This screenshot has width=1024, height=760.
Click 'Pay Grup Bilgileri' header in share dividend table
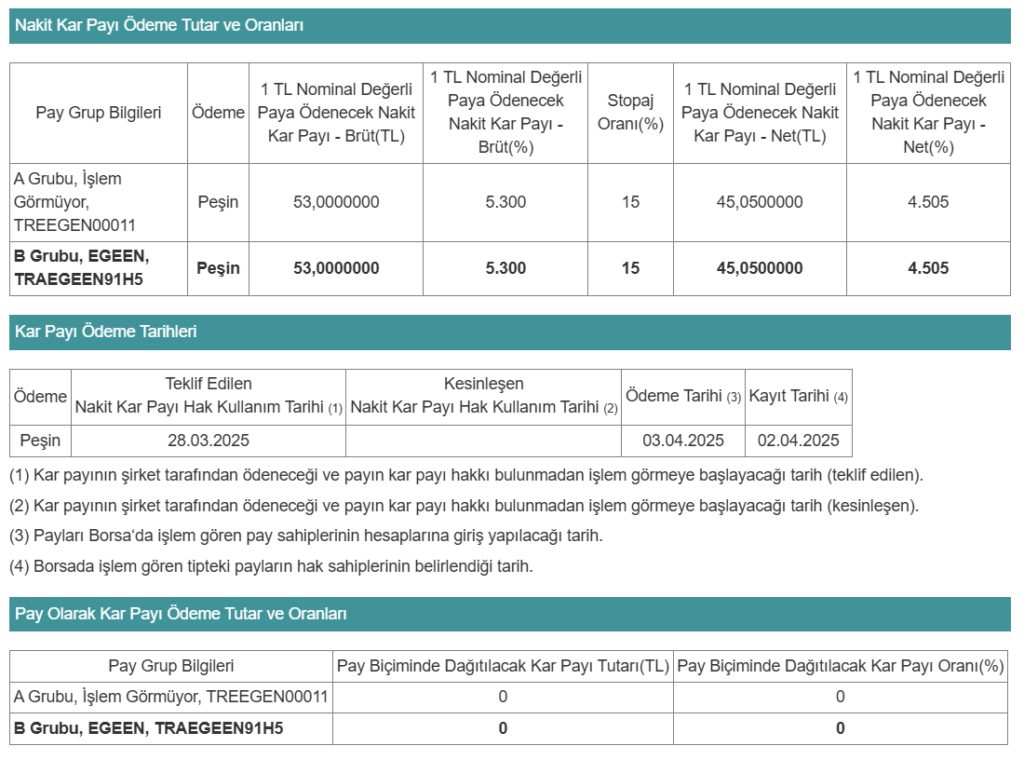point(171,667)
